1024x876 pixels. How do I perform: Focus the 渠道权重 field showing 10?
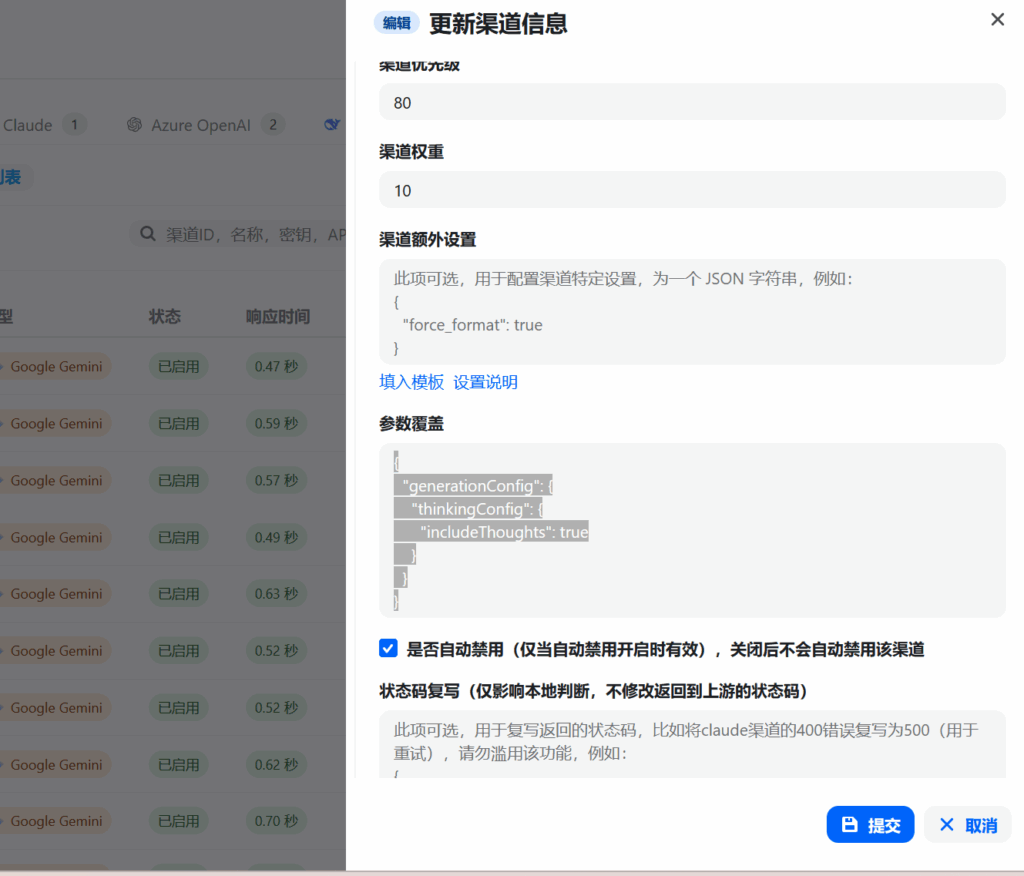(692, 190)
